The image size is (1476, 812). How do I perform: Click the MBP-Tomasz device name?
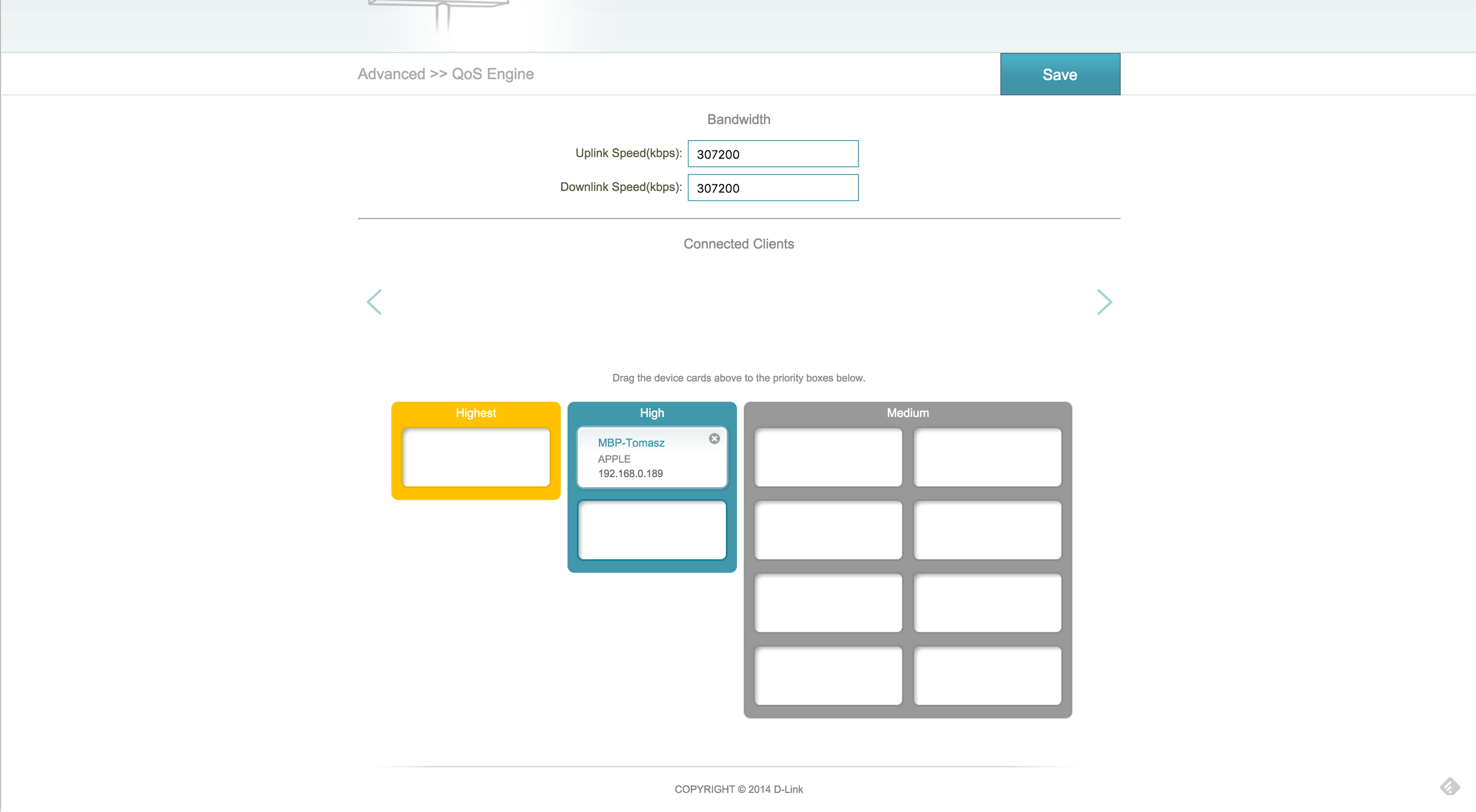[631, 443]
